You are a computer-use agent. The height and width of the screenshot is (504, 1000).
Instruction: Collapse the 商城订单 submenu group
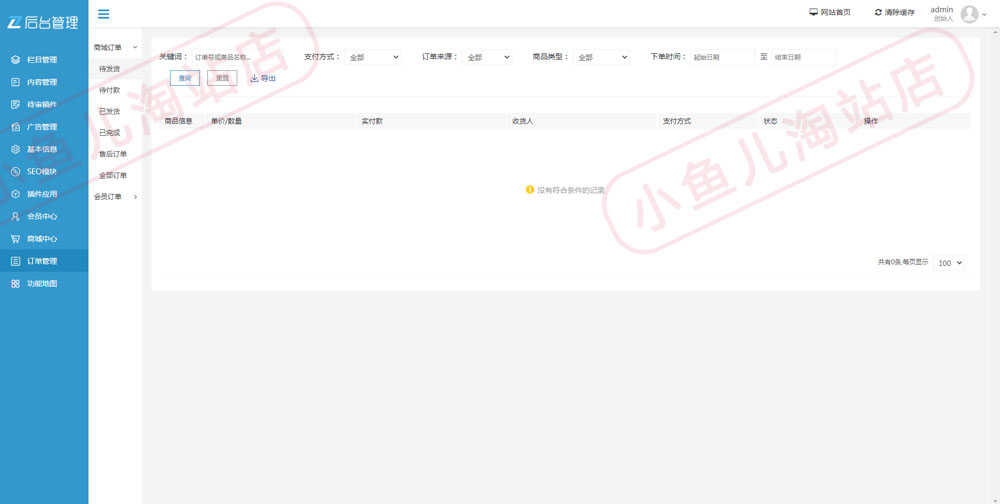point(116,47)
